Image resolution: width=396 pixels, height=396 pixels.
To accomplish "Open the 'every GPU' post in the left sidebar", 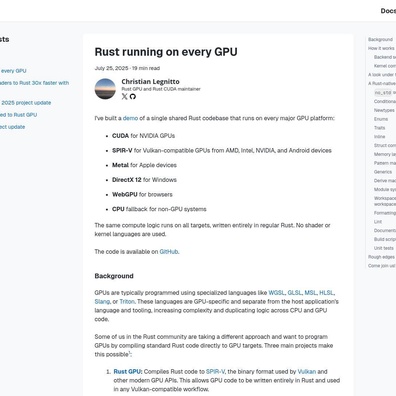I will [13, 71].
